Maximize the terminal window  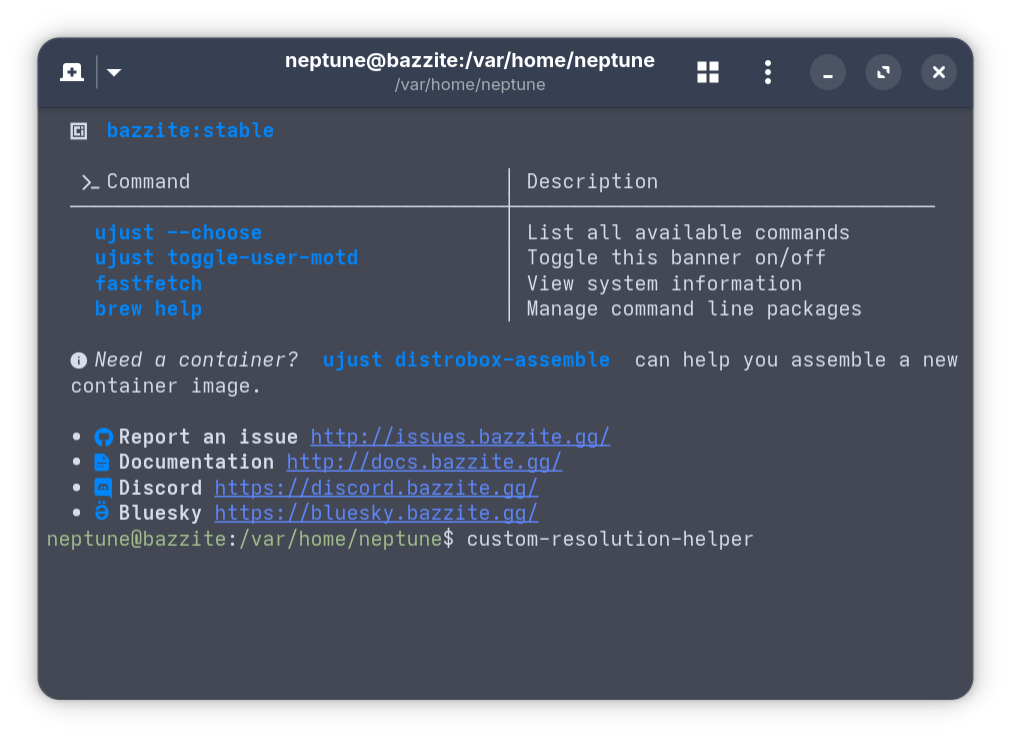tap(883, 72)
